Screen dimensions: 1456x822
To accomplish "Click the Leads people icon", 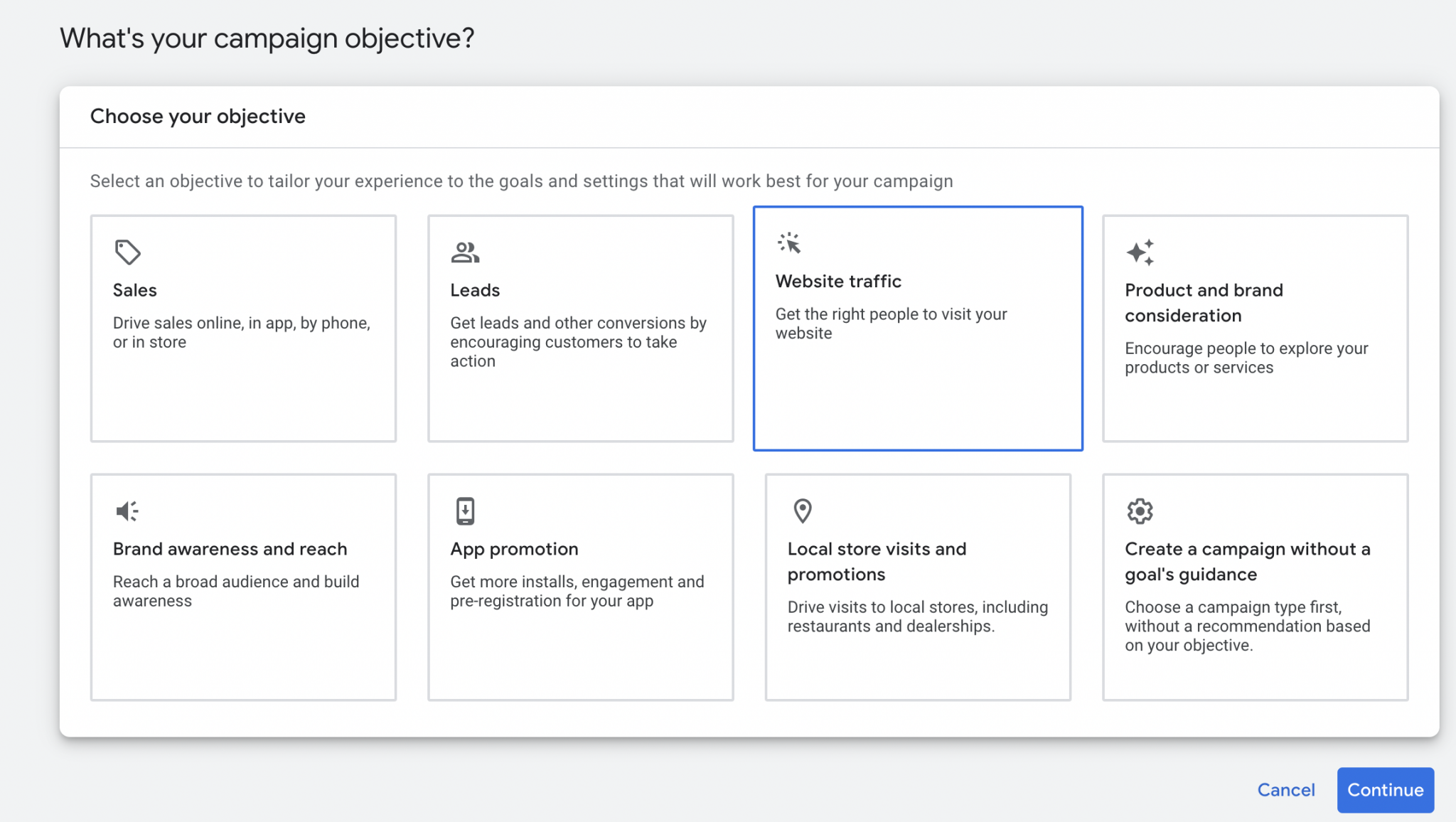I will (x=464, y=251).
